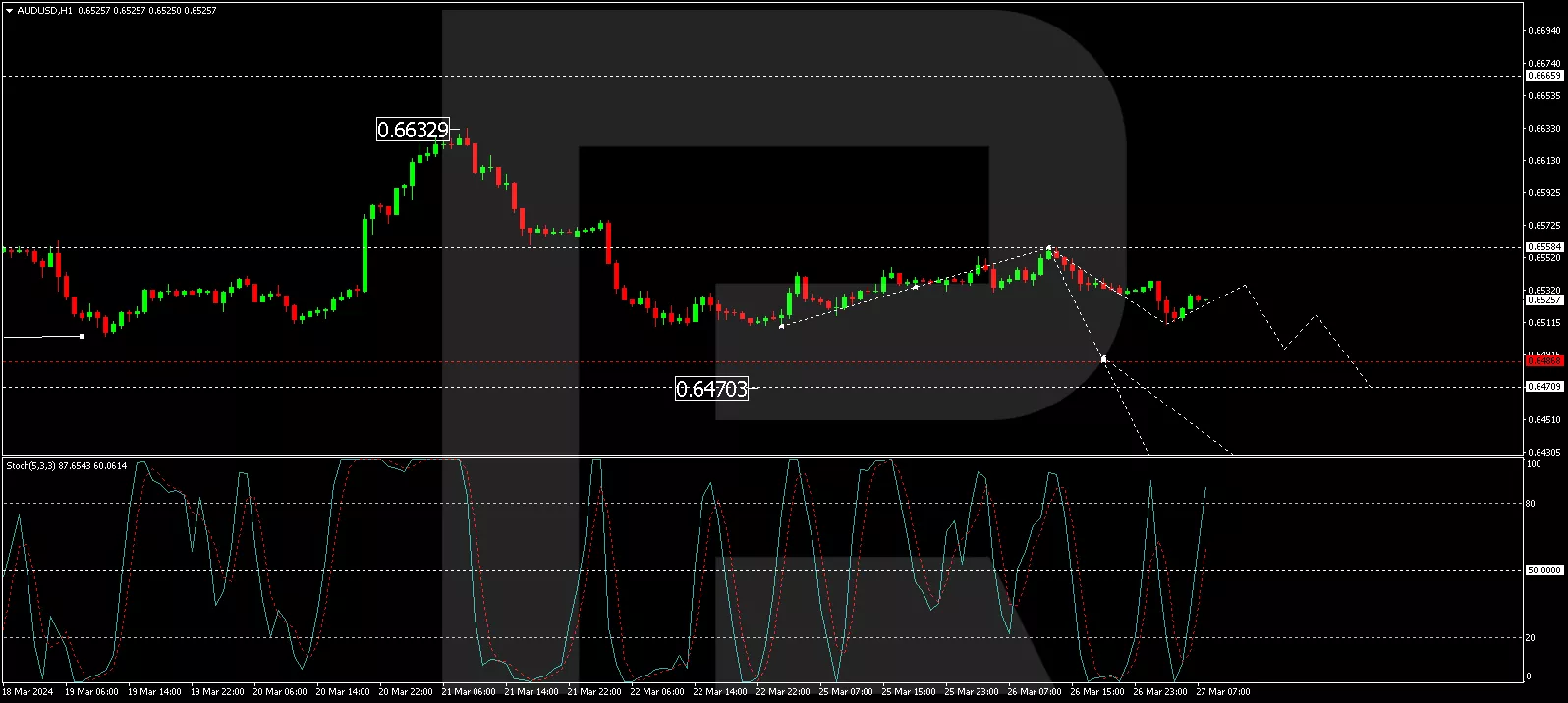Image resolution: width=1568 pixels, height=703 pixels.
Task: Click the tall green candle on 20 Mar
Action: (364, 254)
